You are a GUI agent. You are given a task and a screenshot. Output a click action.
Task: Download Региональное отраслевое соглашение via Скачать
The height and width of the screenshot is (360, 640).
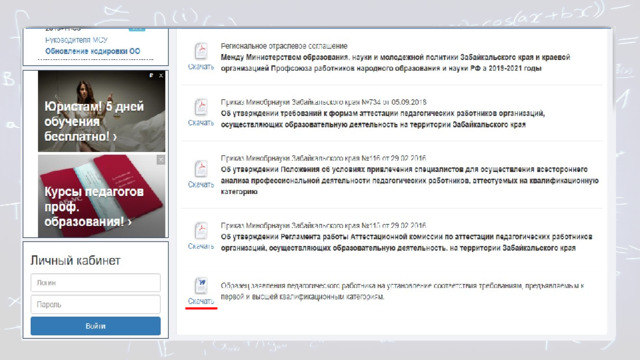[201, 67]
